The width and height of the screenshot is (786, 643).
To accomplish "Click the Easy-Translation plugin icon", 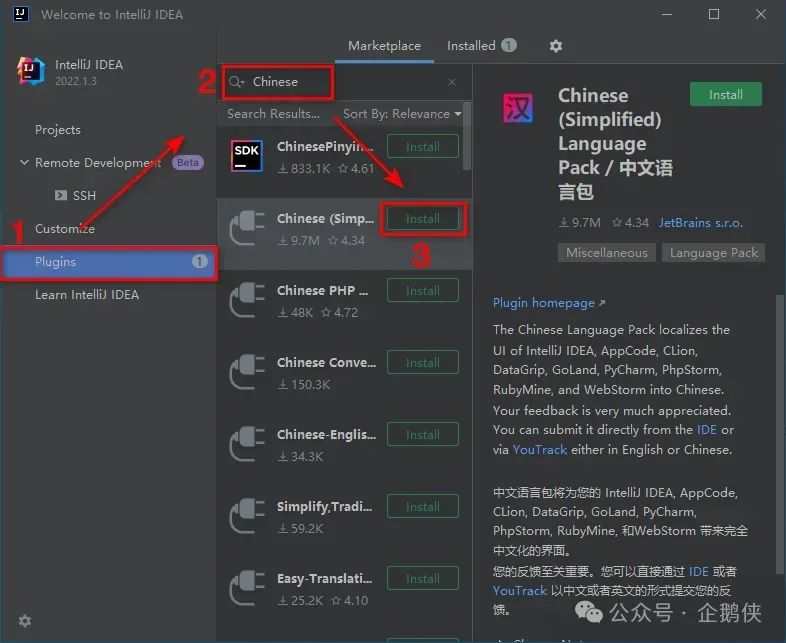I will 247,587.
